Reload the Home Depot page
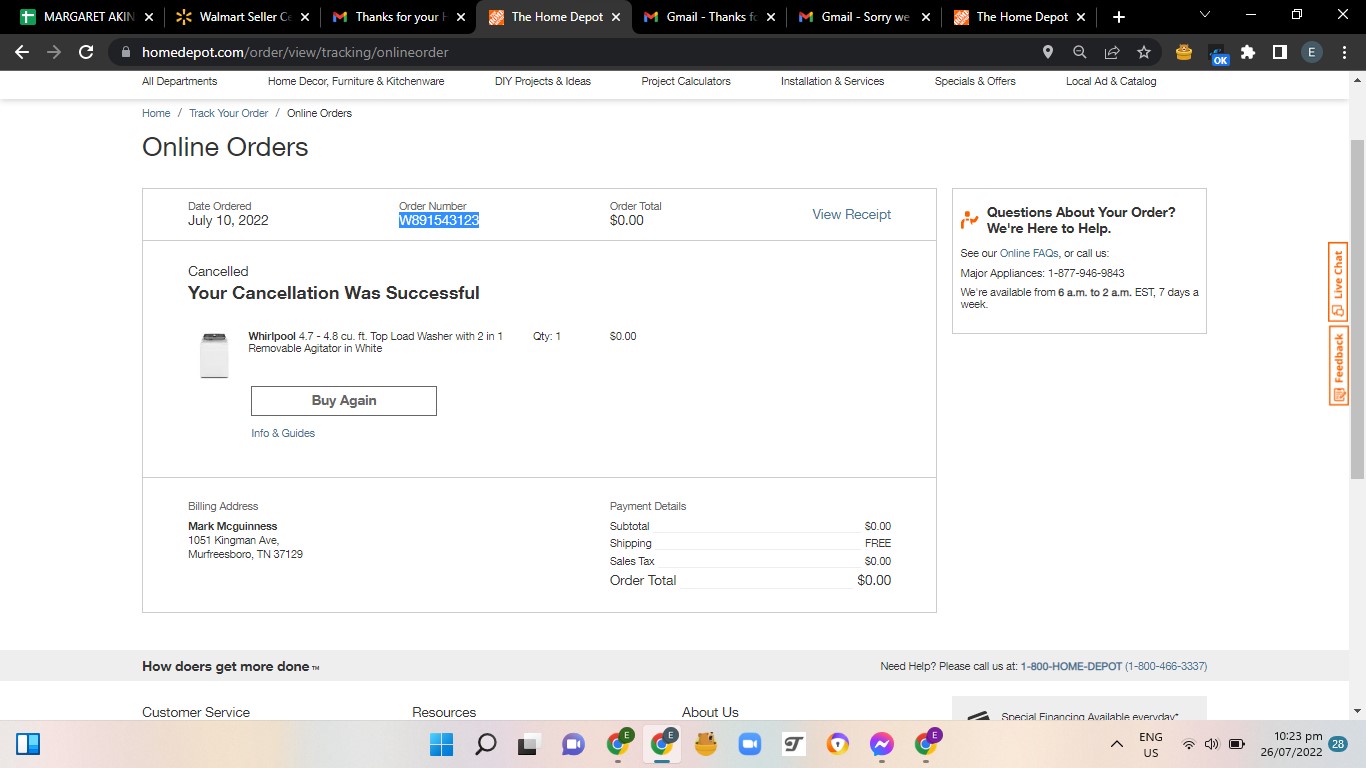The width and height of the screenshot is (1366, 768). point(86,52)
